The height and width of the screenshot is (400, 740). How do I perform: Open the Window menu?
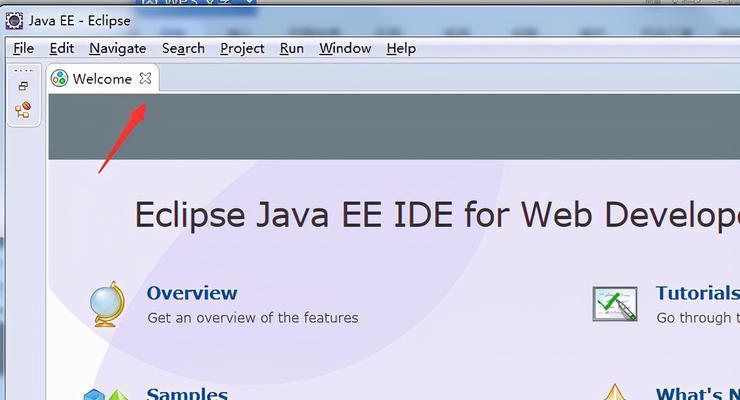point(345,49)
